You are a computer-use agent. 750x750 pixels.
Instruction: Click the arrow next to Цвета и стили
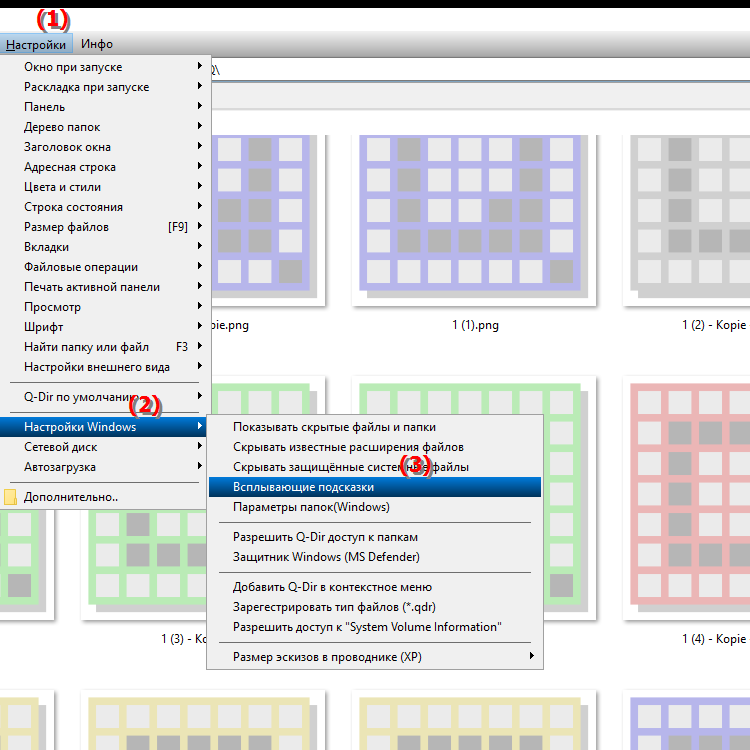pyautogui.click(x=199, y=186)
